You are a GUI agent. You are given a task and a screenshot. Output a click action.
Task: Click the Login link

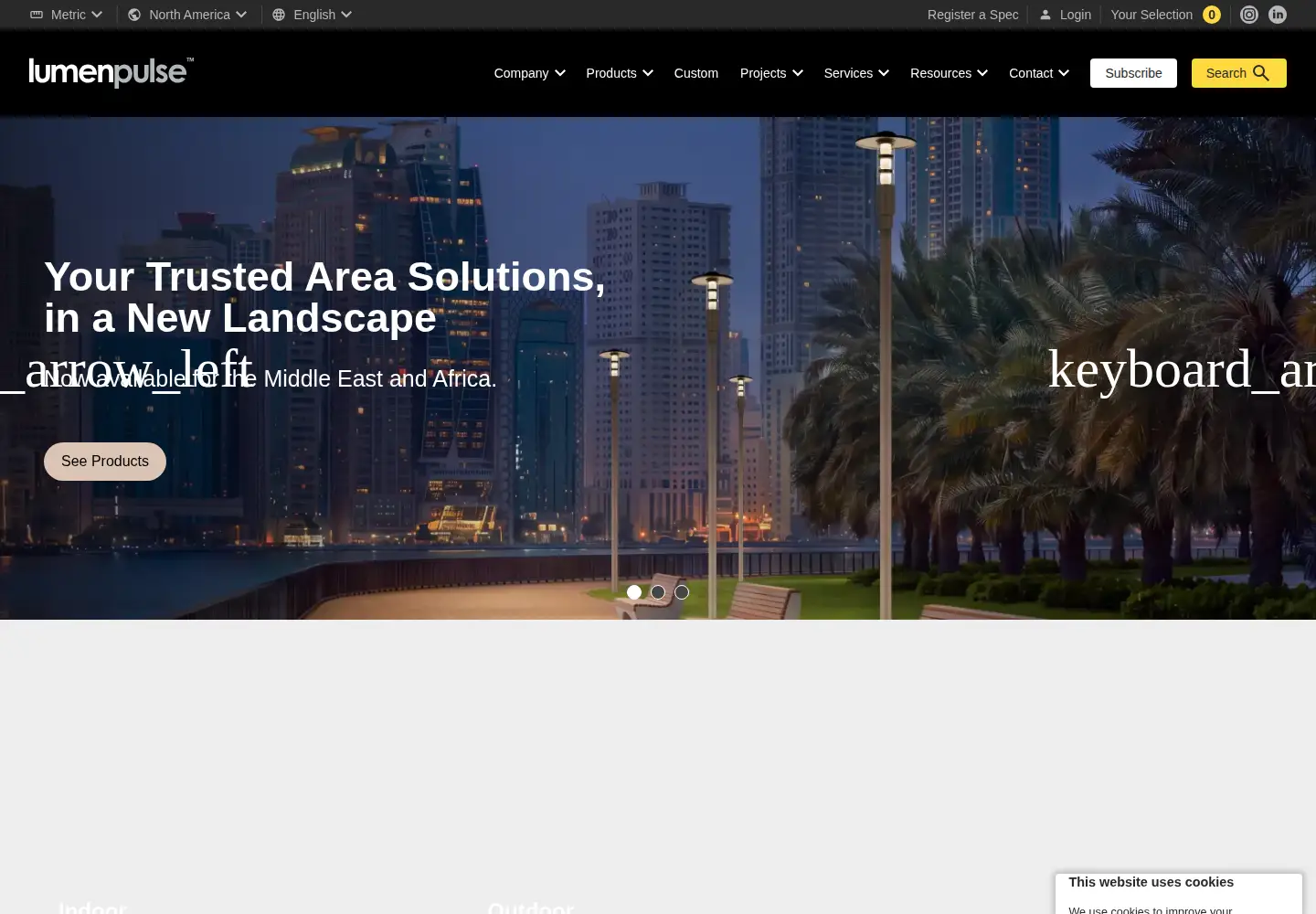click(x=1076, y=15)
